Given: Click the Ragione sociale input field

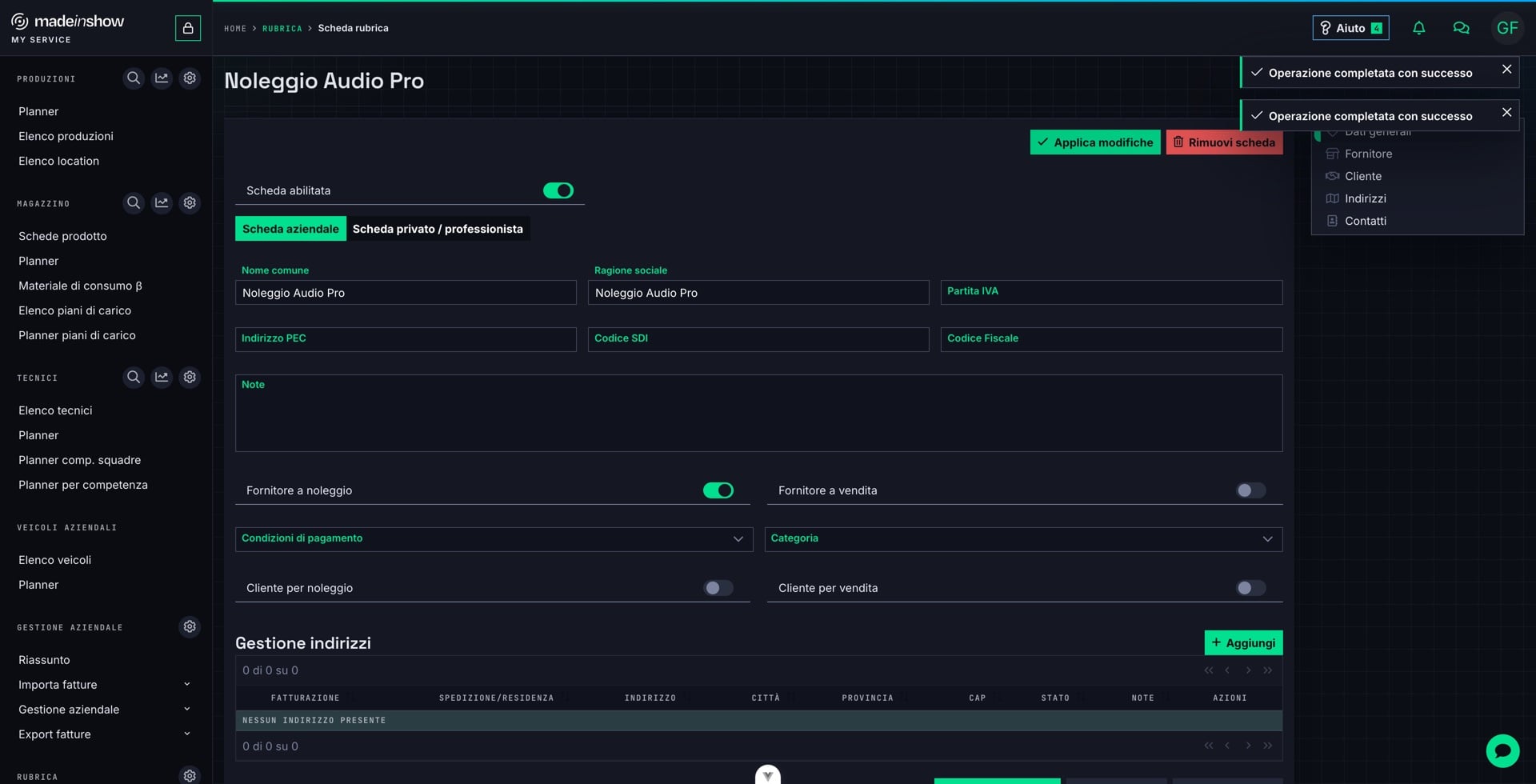Looking at the screenshot, I should point(758,292).
